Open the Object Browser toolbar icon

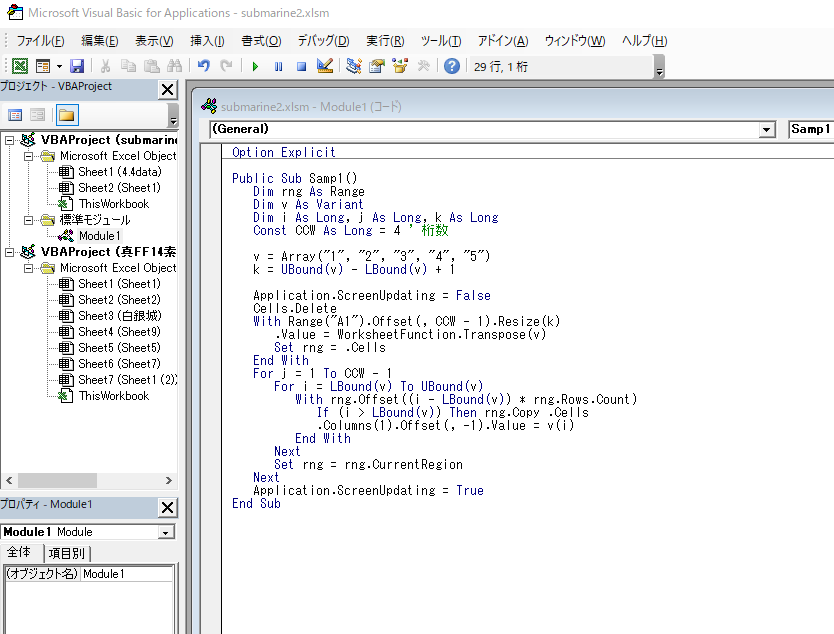coord(400,66)
